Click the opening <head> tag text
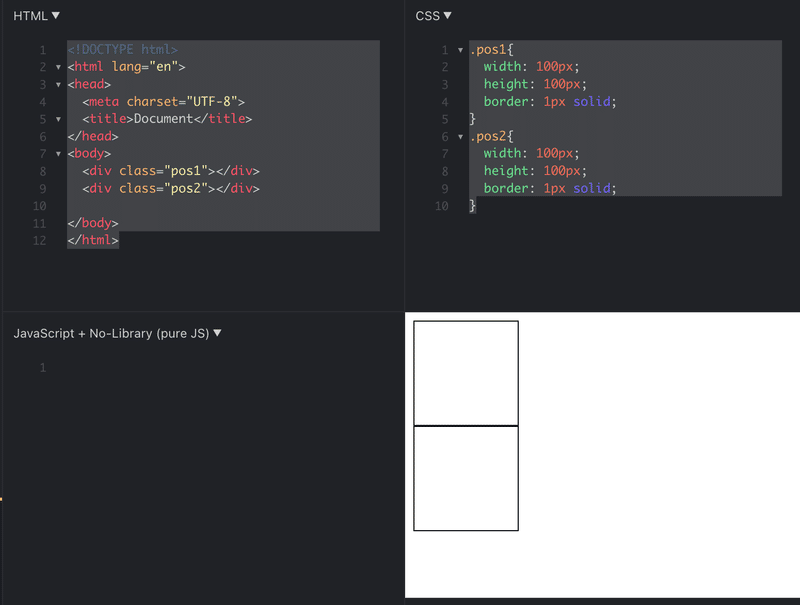 (89, 84)
